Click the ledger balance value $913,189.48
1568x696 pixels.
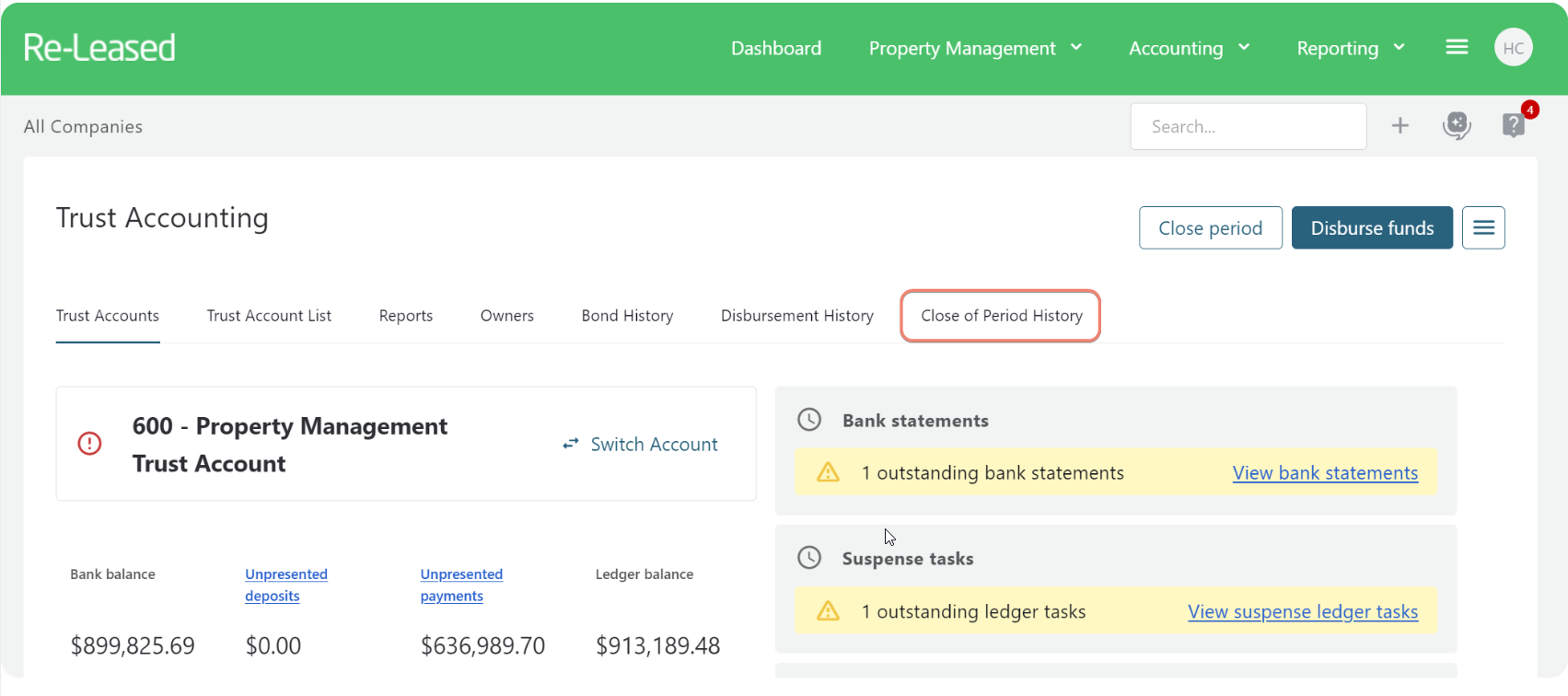click(658, 645)
